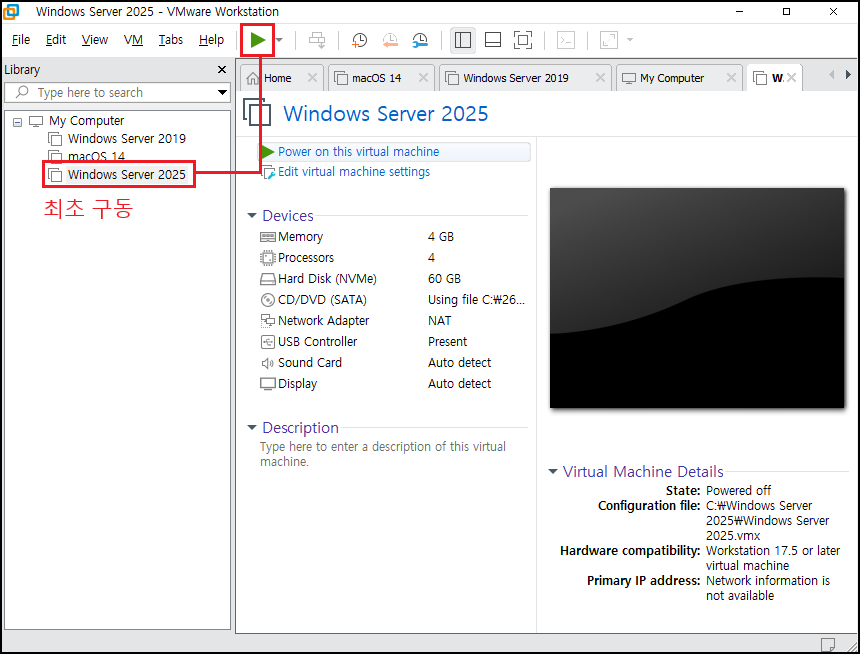Open the power options dropdown arrow
The image size is (860, 654).
click(279, 40)
